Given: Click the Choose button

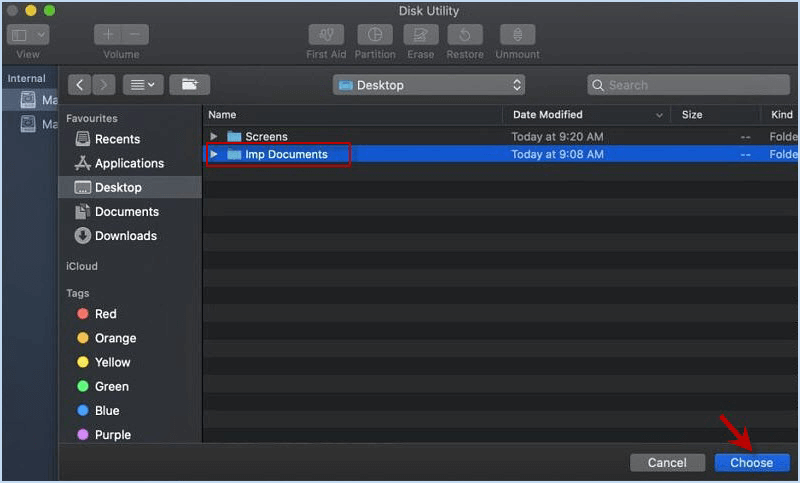Looking at the screenshot, I should coord(752,463).
